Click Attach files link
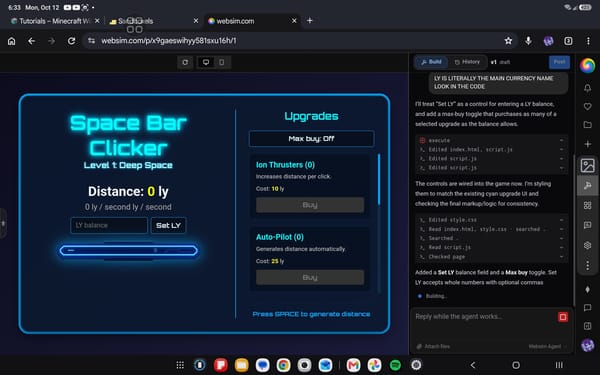This screenshot has height=375, width=600. (434, 346)
